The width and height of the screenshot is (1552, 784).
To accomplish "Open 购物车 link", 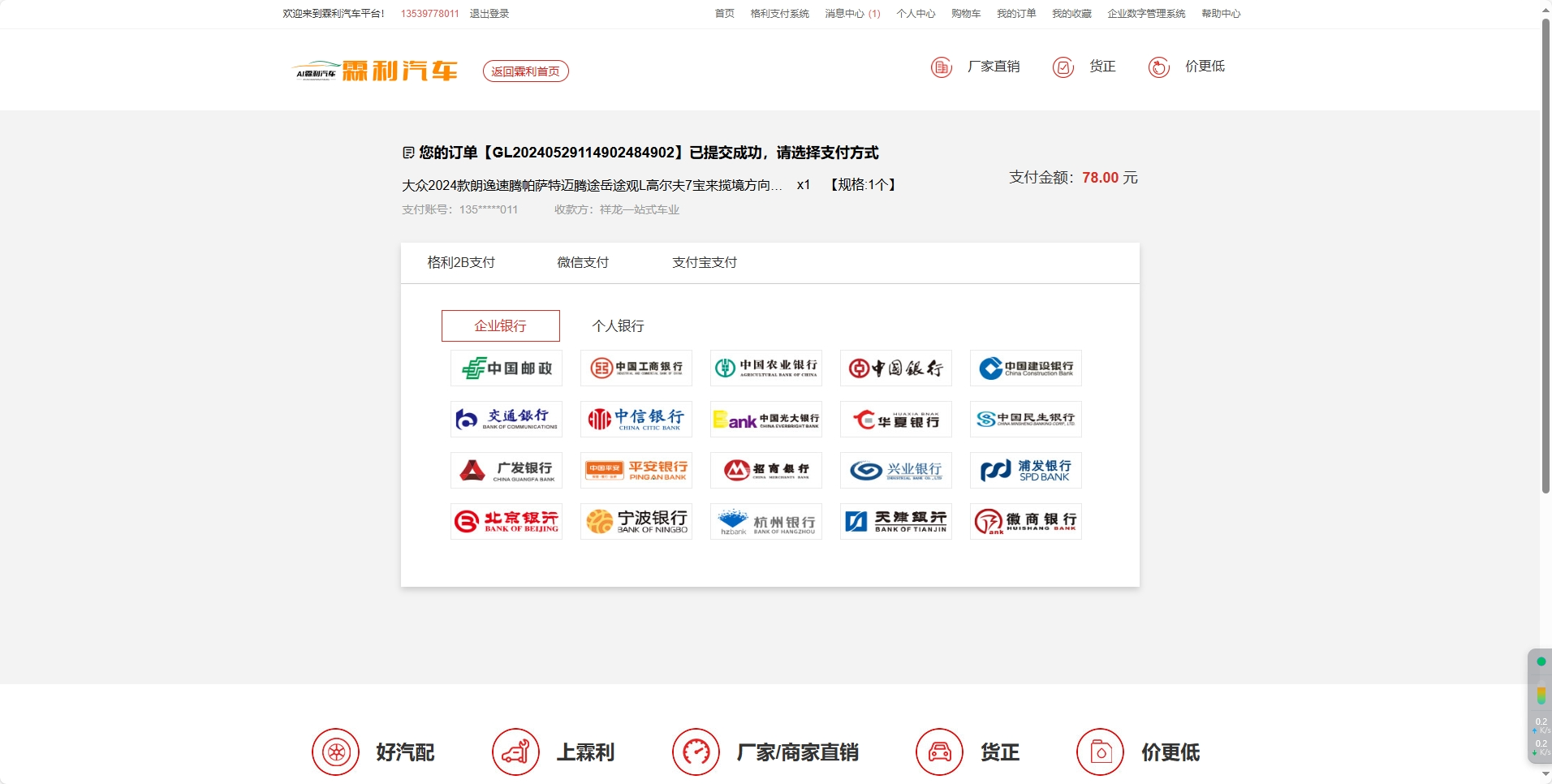I will pyautogui.click(x=966, y=14).
